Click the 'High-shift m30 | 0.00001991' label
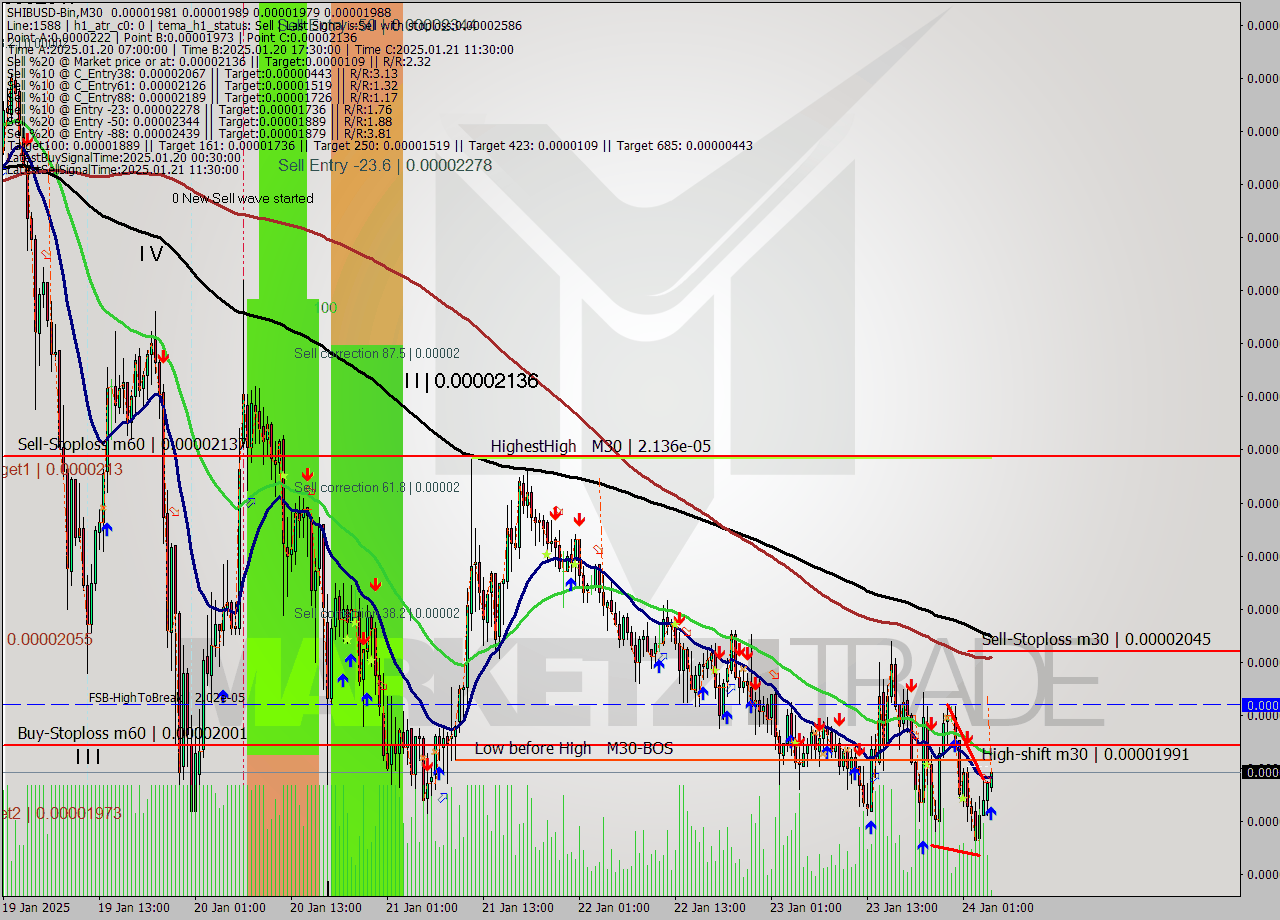 click(1086, 754)
